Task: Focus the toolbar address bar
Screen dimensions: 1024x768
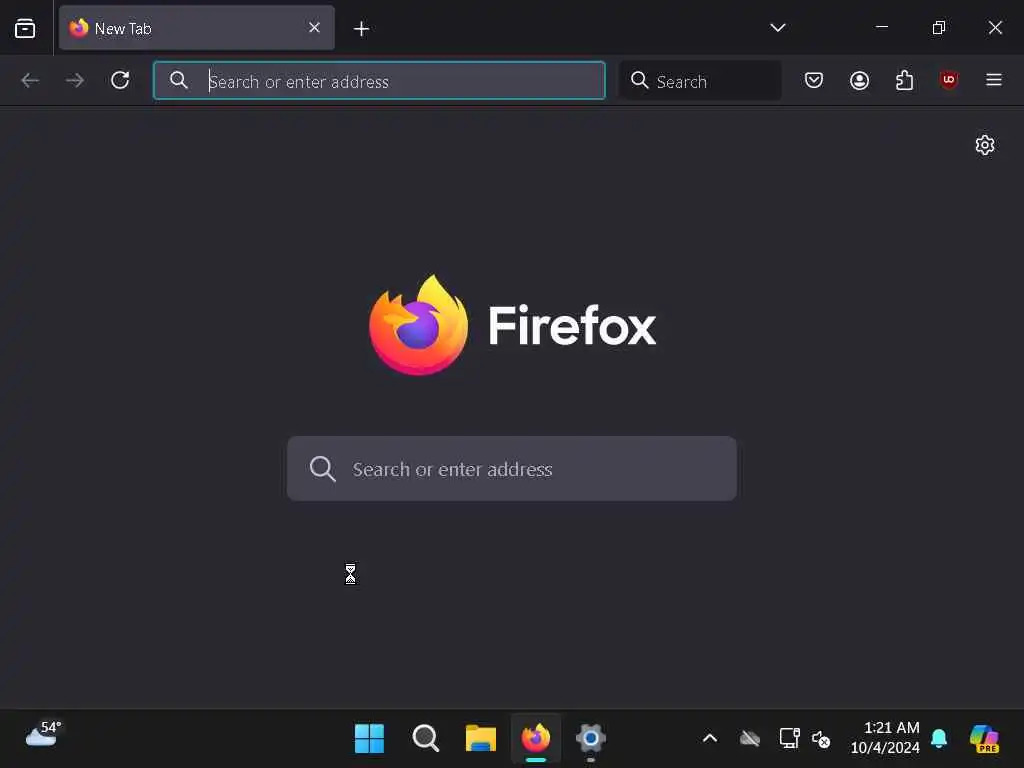Action: coord(379,80)
